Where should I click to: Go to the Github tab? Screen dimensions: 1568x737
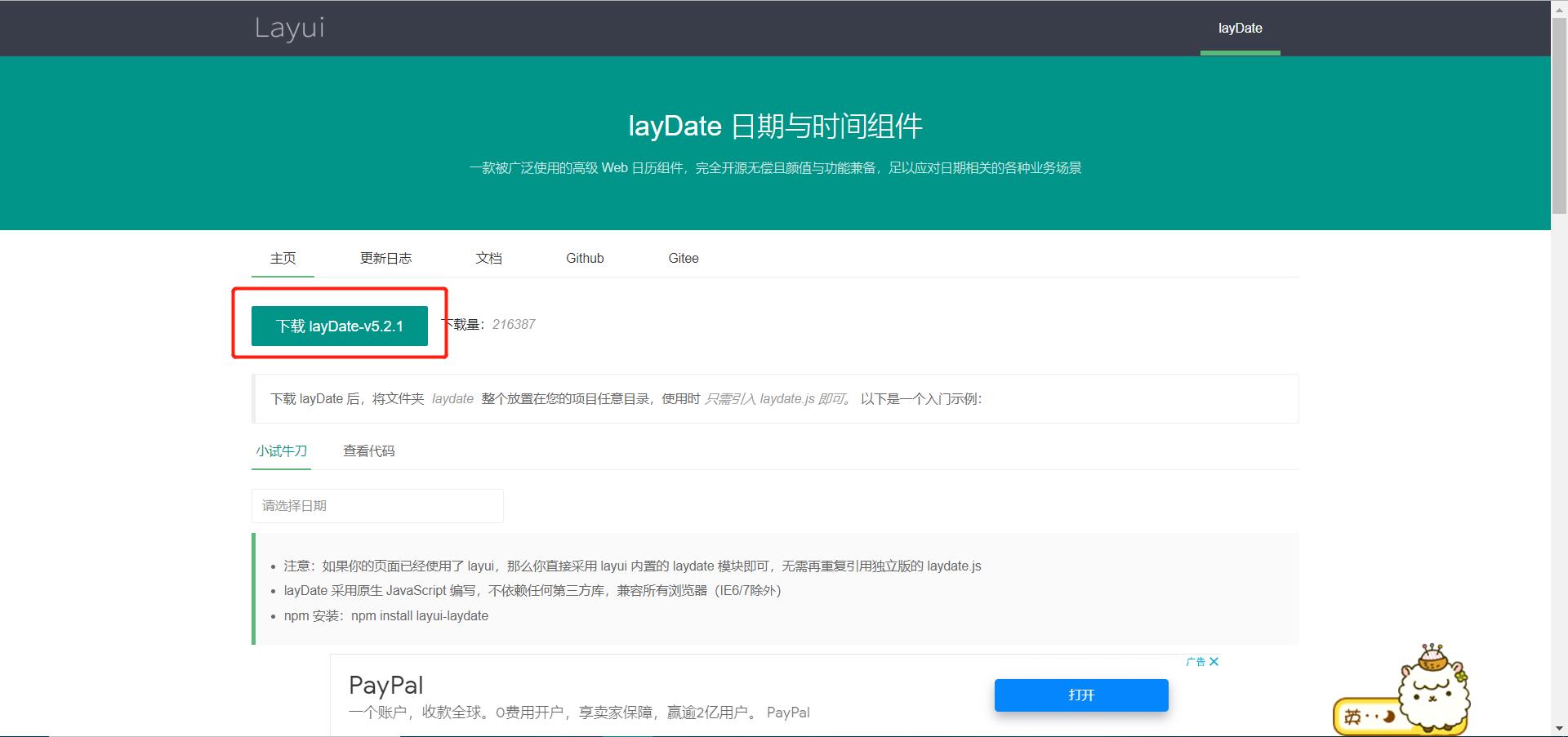tap(585, 258)
